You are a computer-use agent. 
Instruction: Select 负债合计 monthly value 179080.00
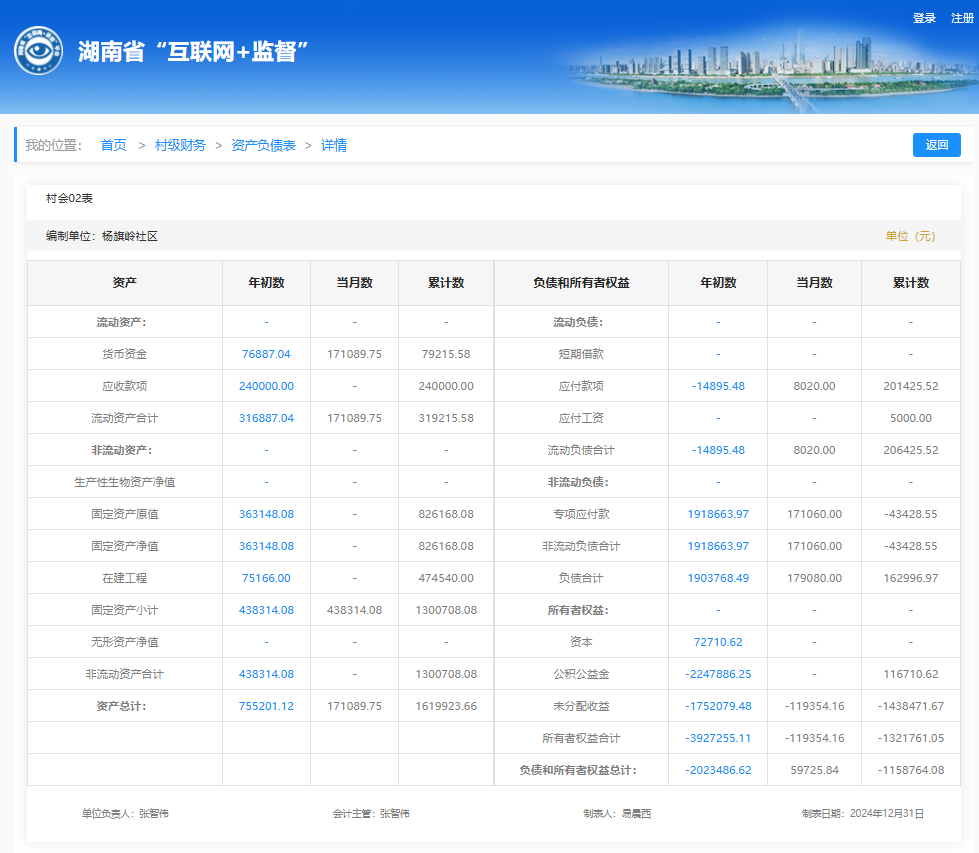(814, 578)
